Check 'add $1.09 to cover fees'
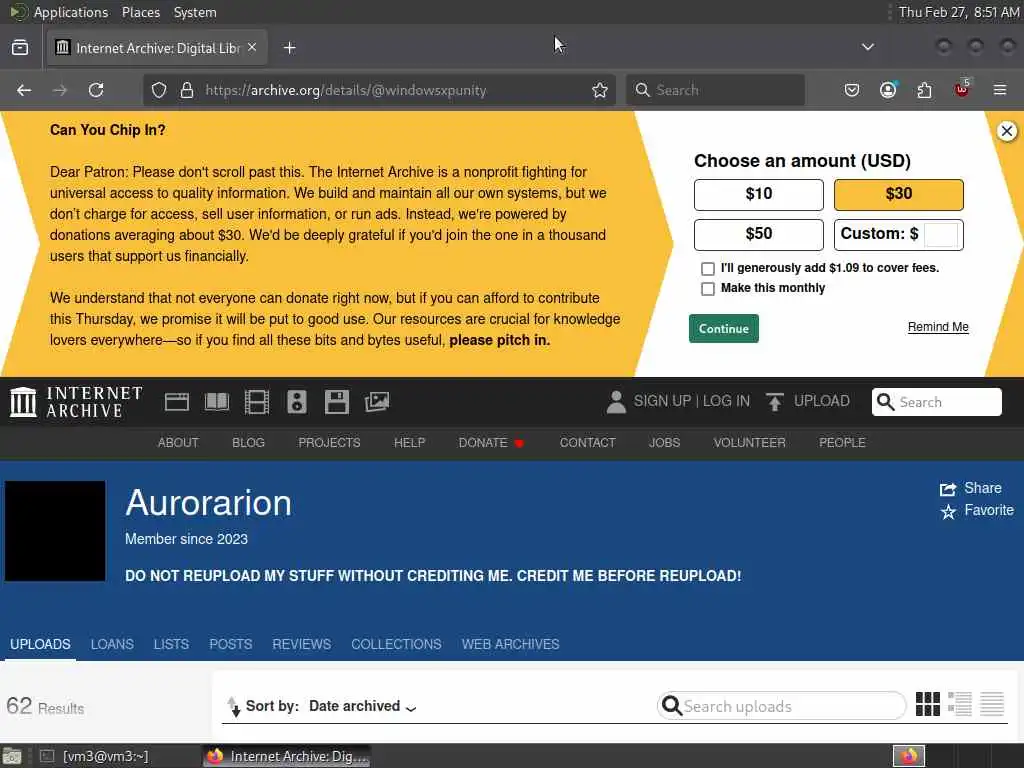 click(x=707, y=268)
